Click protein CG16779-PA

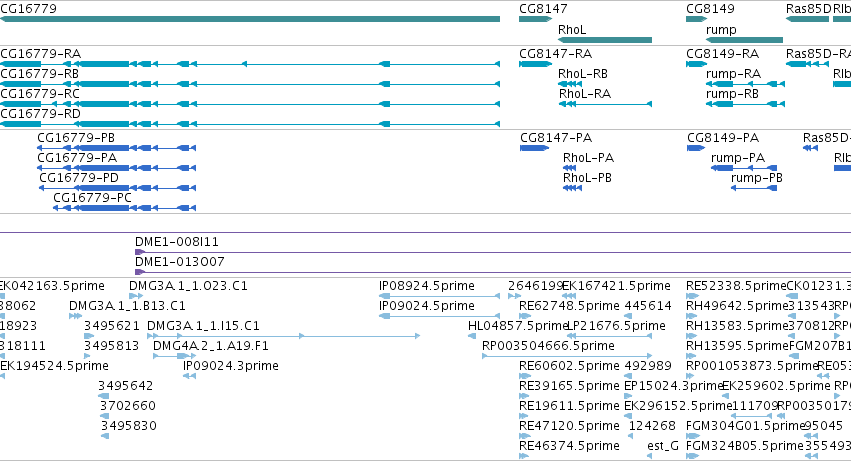pyautogui.click(x=116, y=168)
